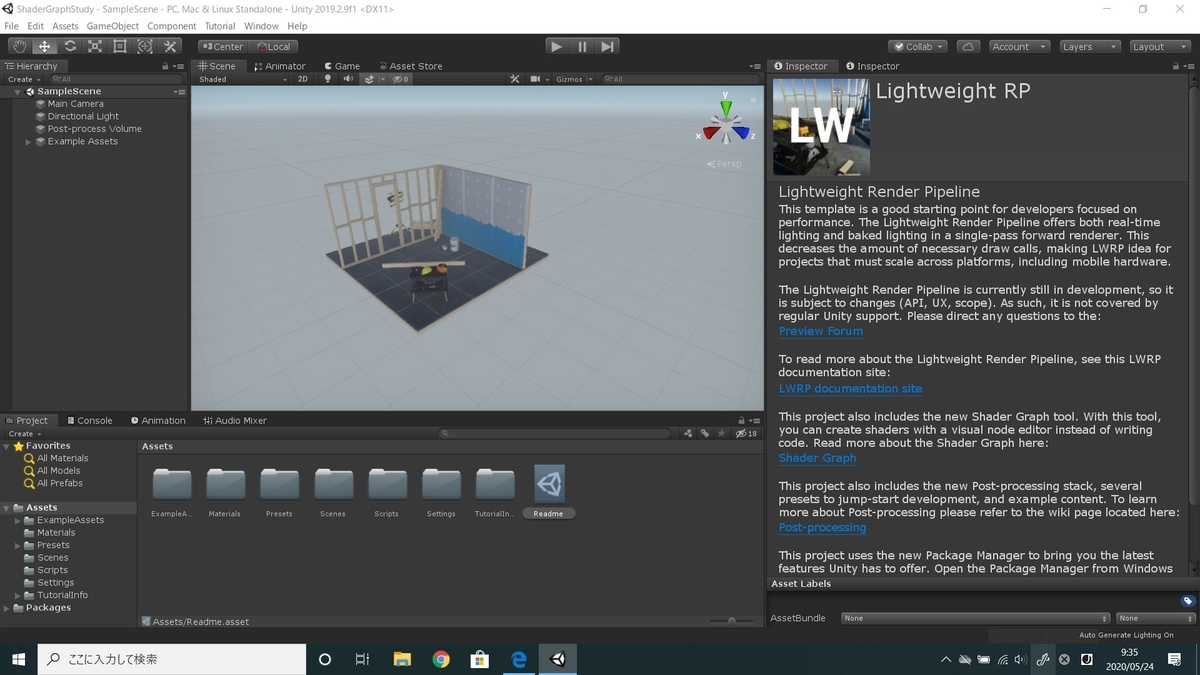Screen dimensions: 1200x675
Task: Click the Project panel search field
Action: click(x=555, y=434)
